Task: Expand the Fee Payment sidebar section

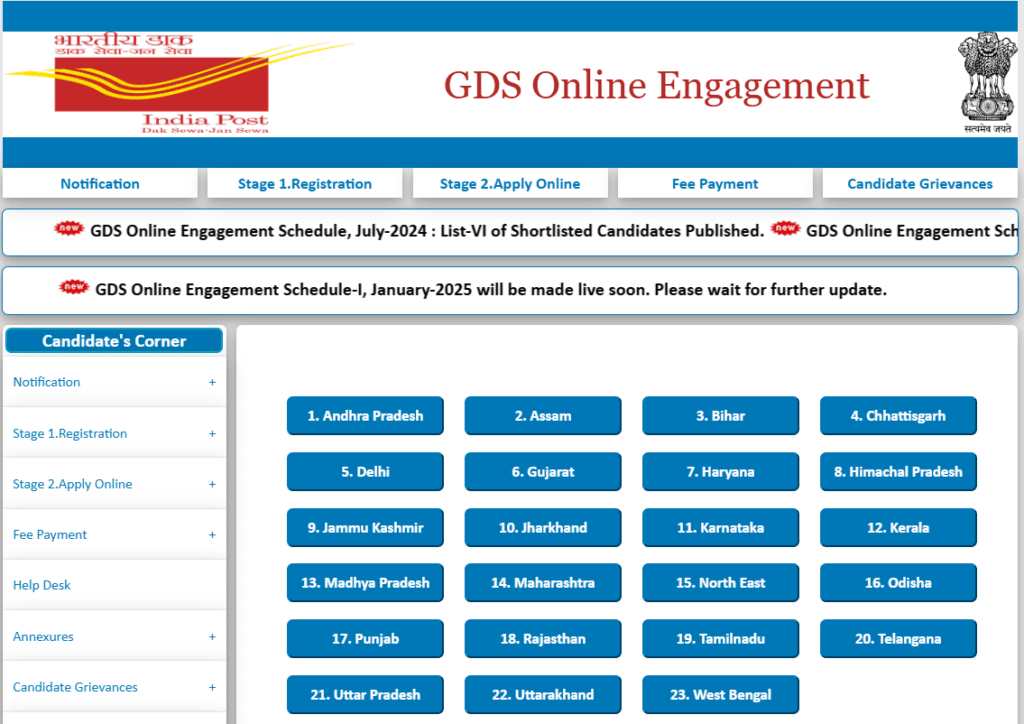Action: point(211,534)
